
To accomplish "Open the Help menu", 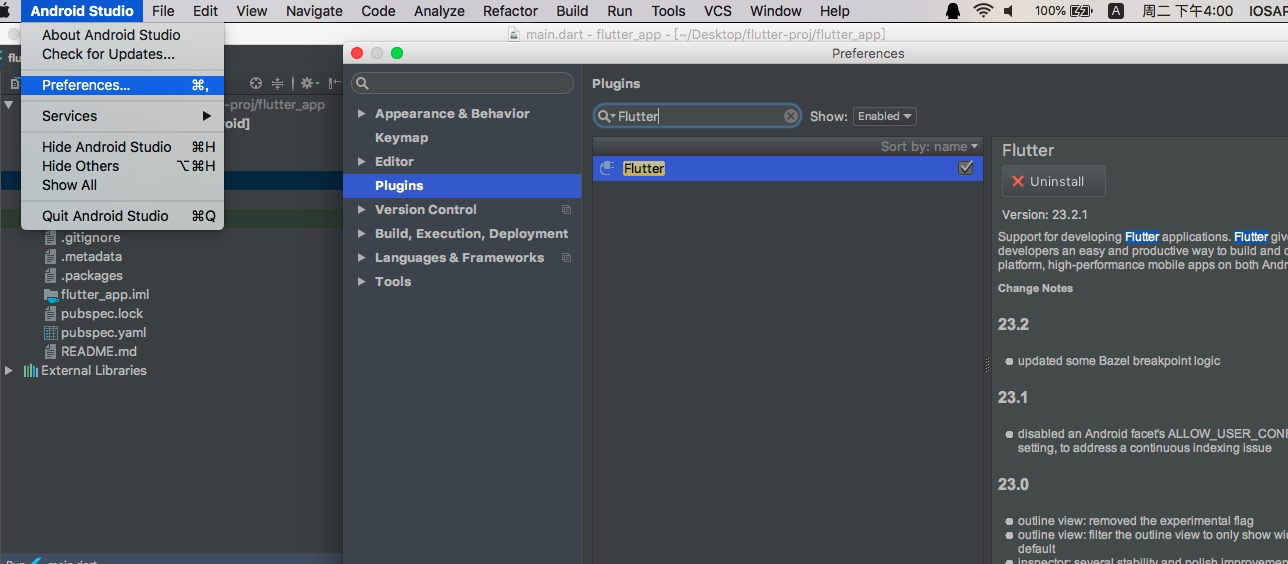I will [x=834, y=11].
